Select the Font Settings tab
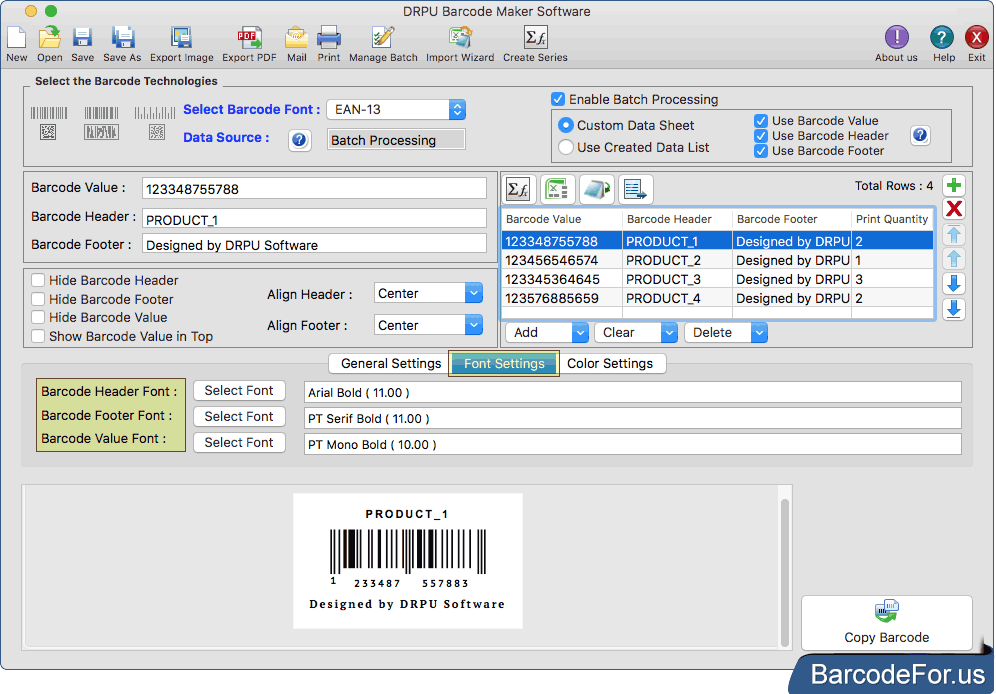Image resolution: width=996 pixels, height=694 pixels. pyautogui.click(x=504, y=364)
